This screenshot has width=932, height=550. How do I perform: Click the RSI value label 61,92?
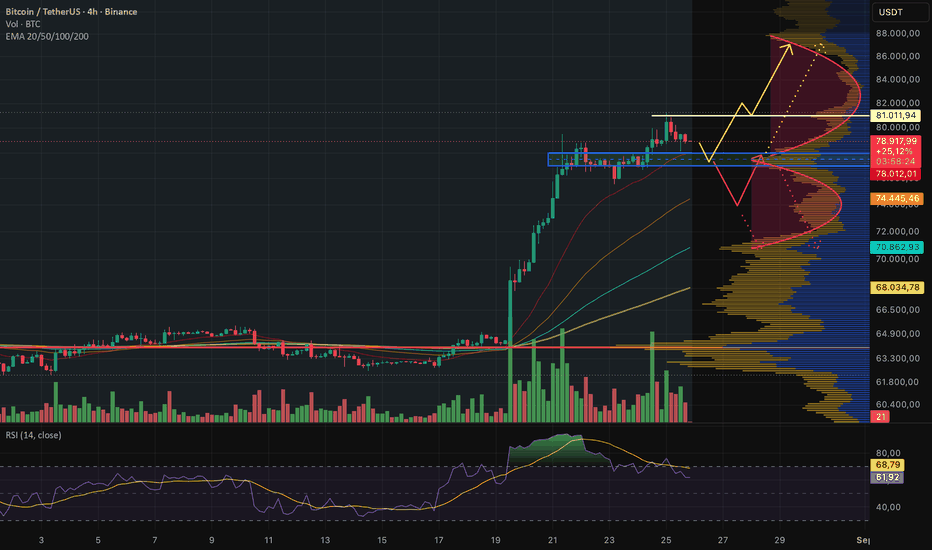point(887,477)
